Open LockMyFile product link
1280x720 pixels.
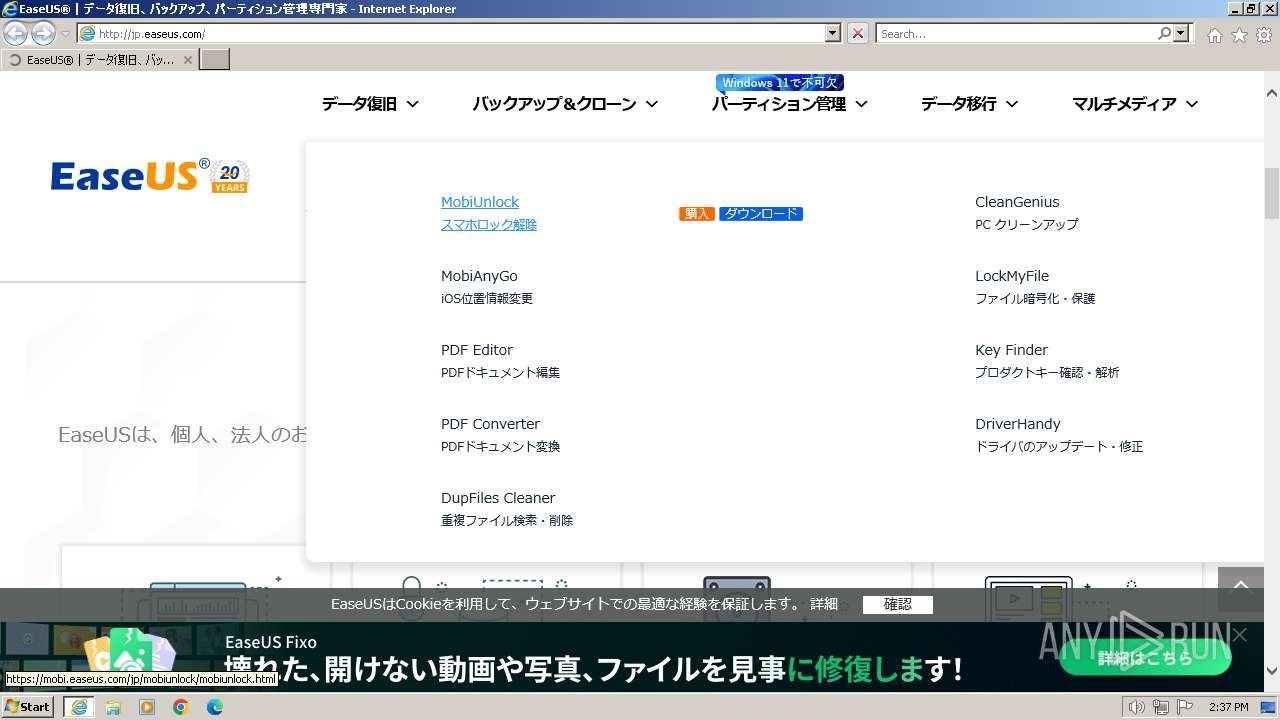click(1012, 276)
